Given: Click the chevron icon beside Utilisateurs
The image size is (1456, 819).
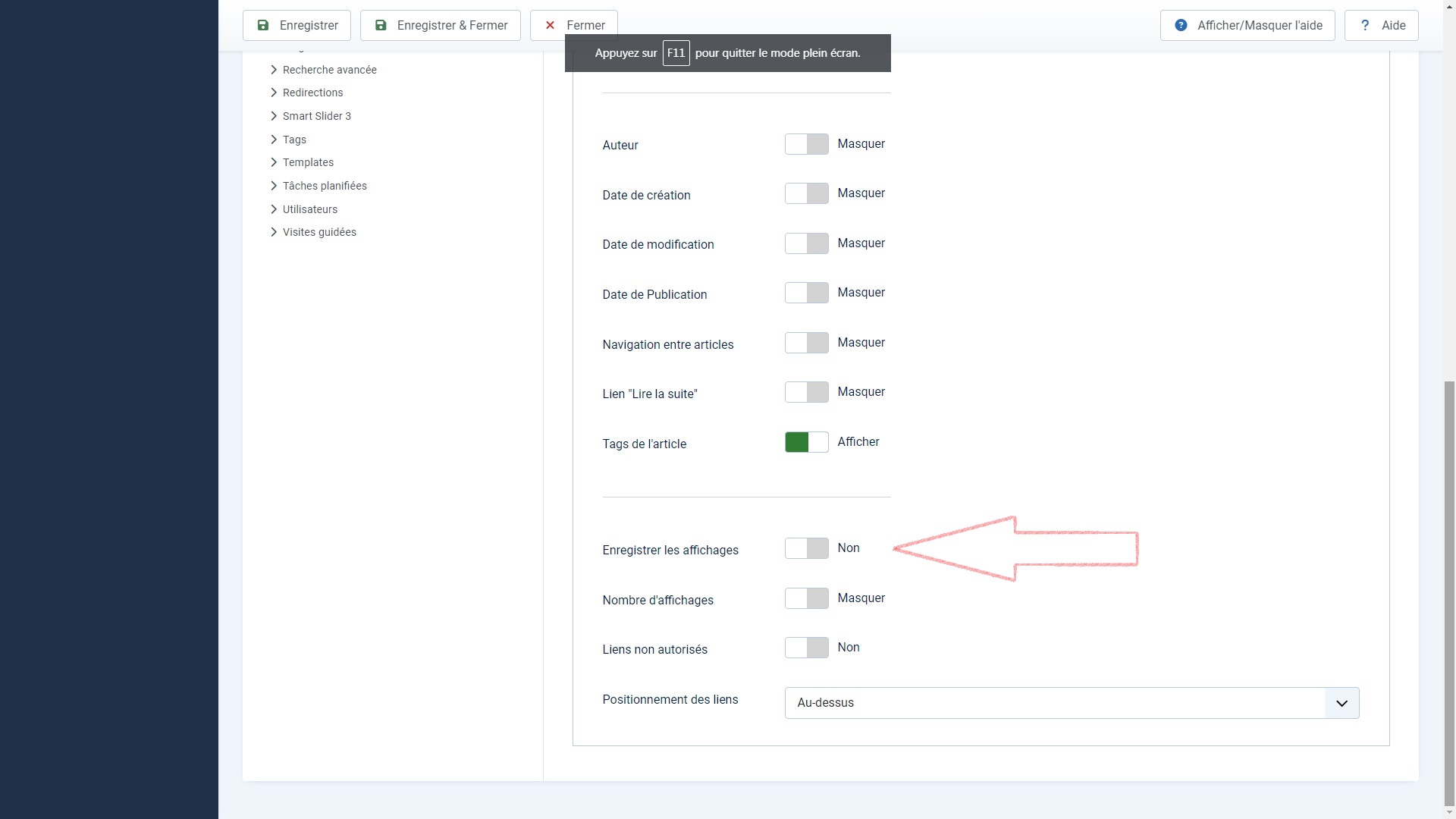Looking at the screenshot, I should [274, 209].
